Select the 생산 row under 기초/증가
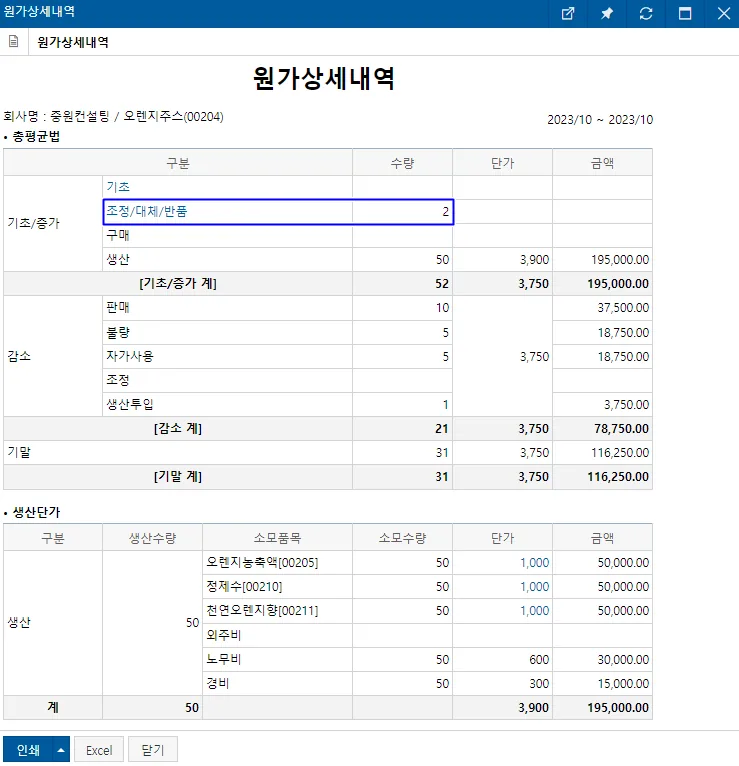This screenshot has width=739, height=766. pyautogui.click(x=118, y=259)
